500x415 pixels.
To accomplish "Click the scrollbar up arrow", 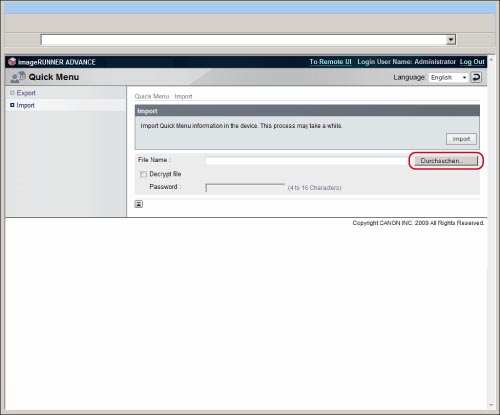I will click(x=491, y=59).
